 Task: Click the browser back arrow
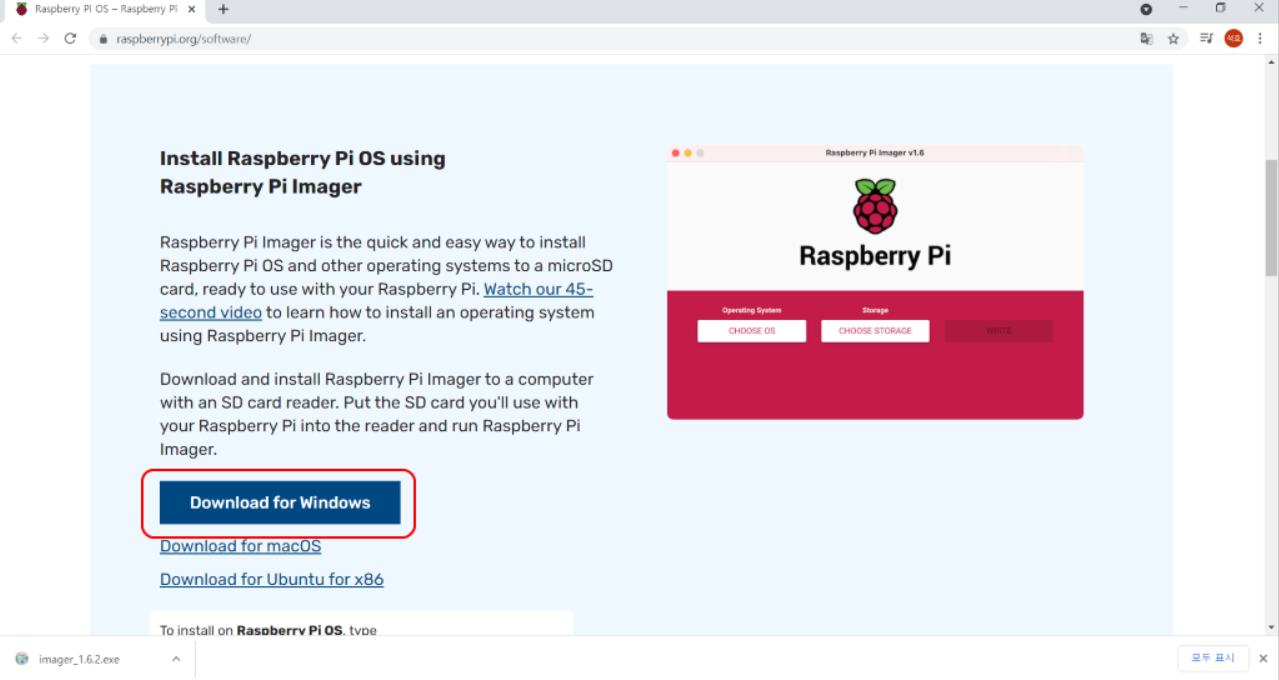point(17,38)
